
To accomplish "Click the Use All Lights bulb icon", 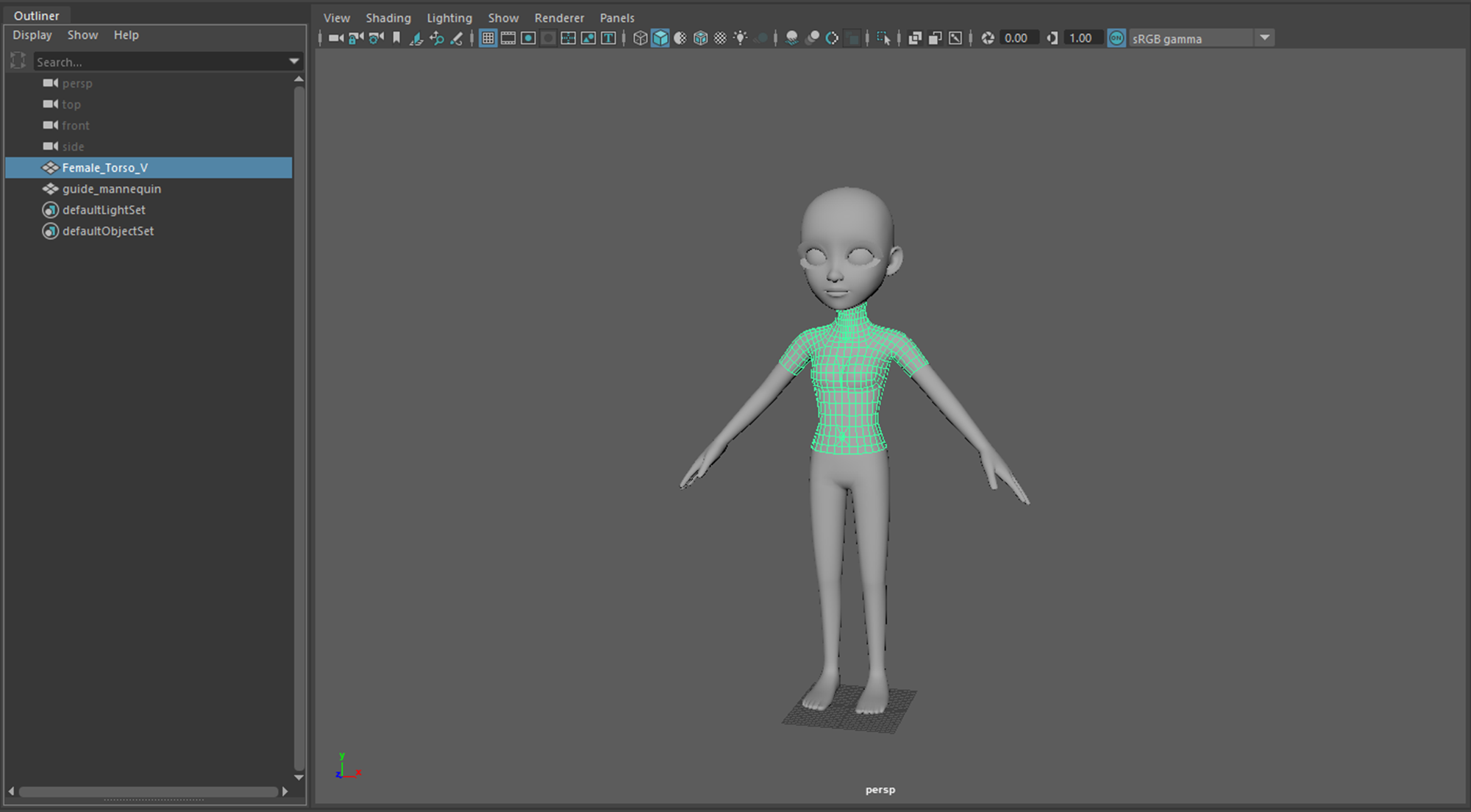I will coord(741,38).
